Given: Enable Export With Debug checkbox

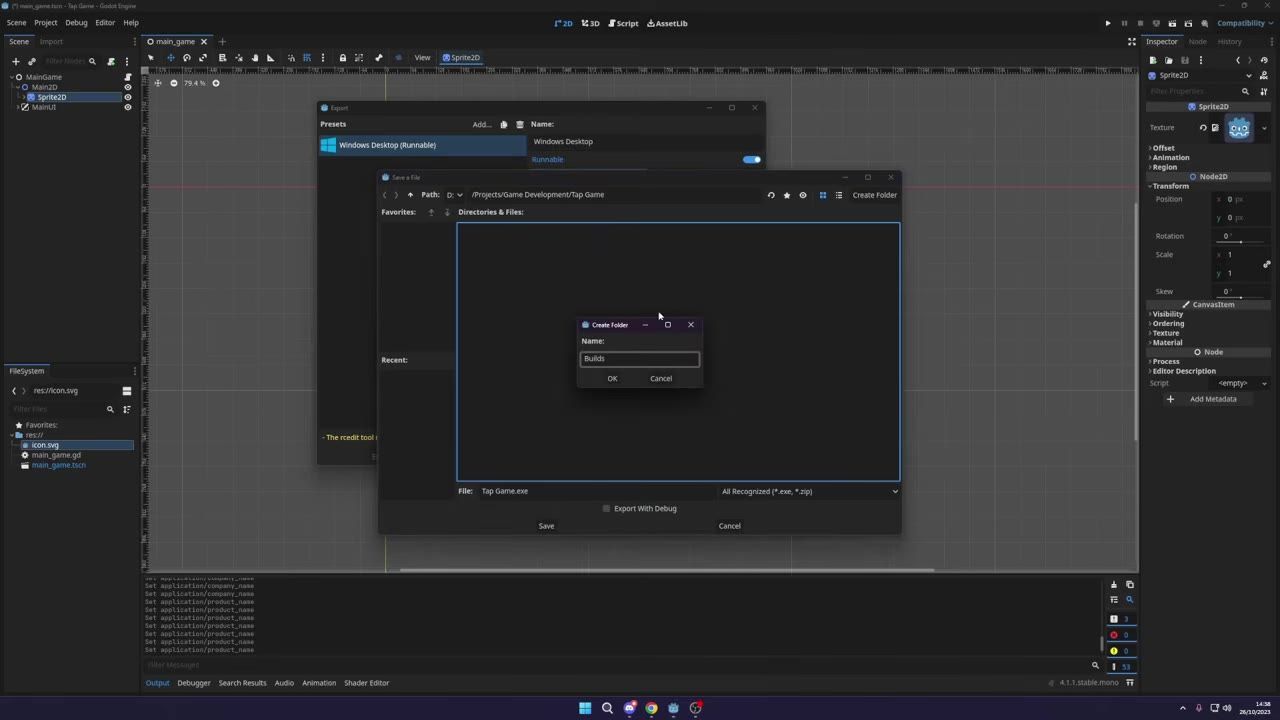Looking at the screenshot, I should click(x=606, y=508).
